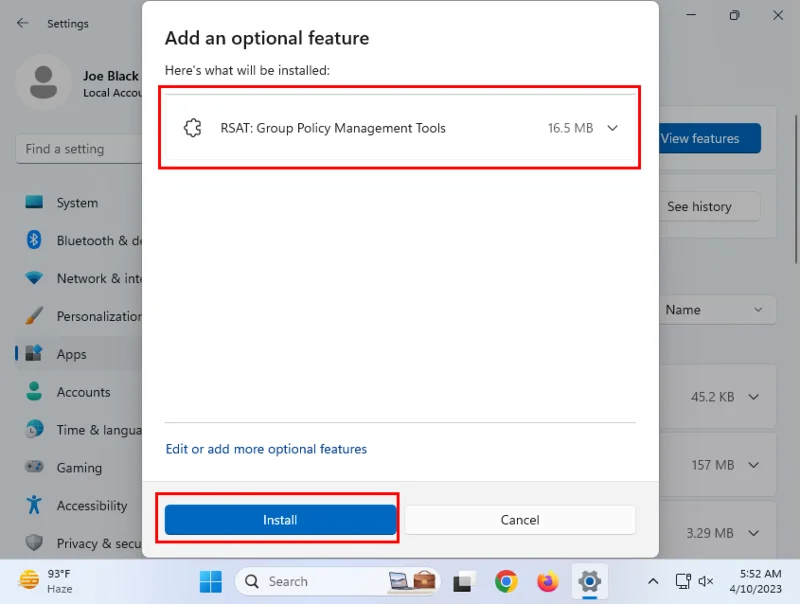Image resolution: width=800 pixels, height=604 pixels.
Task: Click the Settings gear taskbar icon
Action: coord(589,582)
